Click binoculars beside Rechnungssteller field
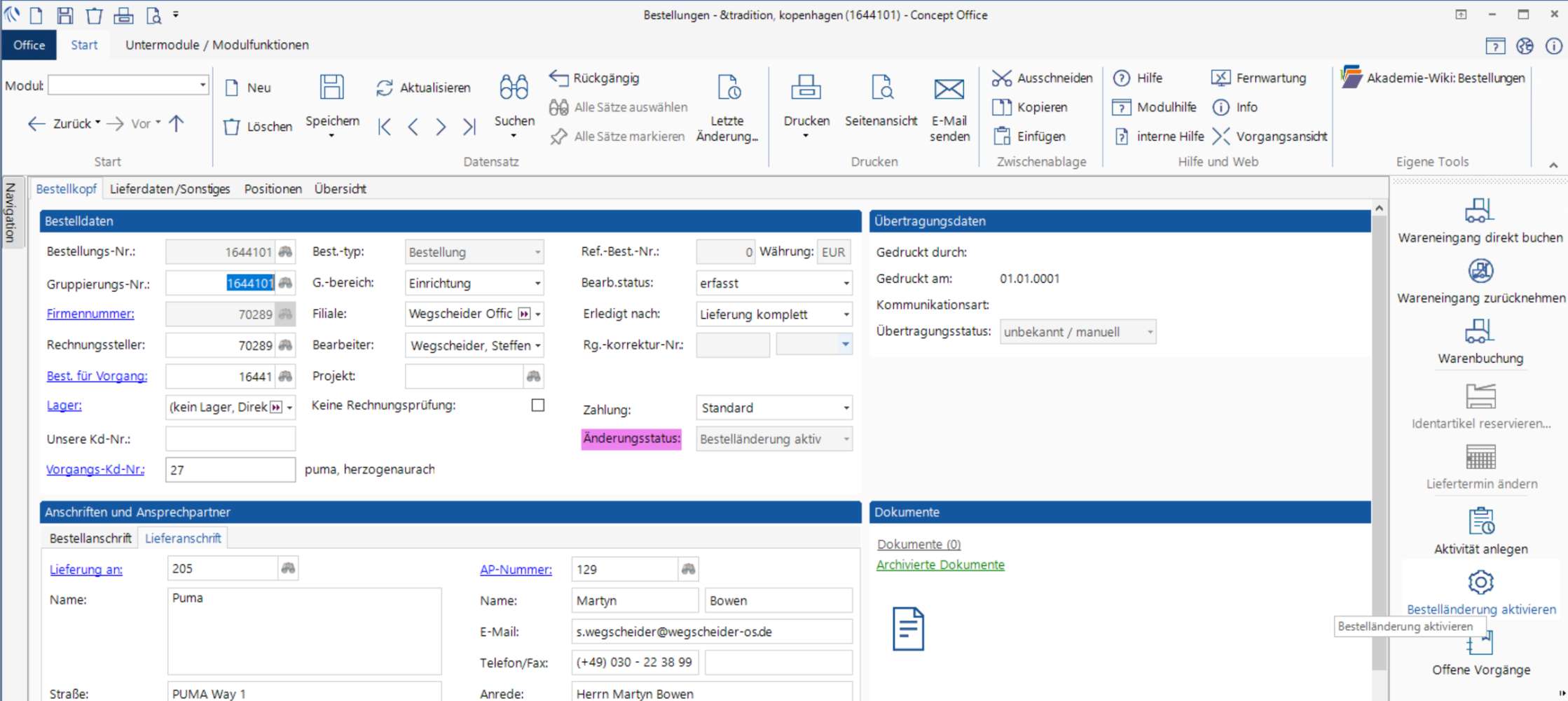Viewport: 1568px width, 701px height. coord(285,345)
